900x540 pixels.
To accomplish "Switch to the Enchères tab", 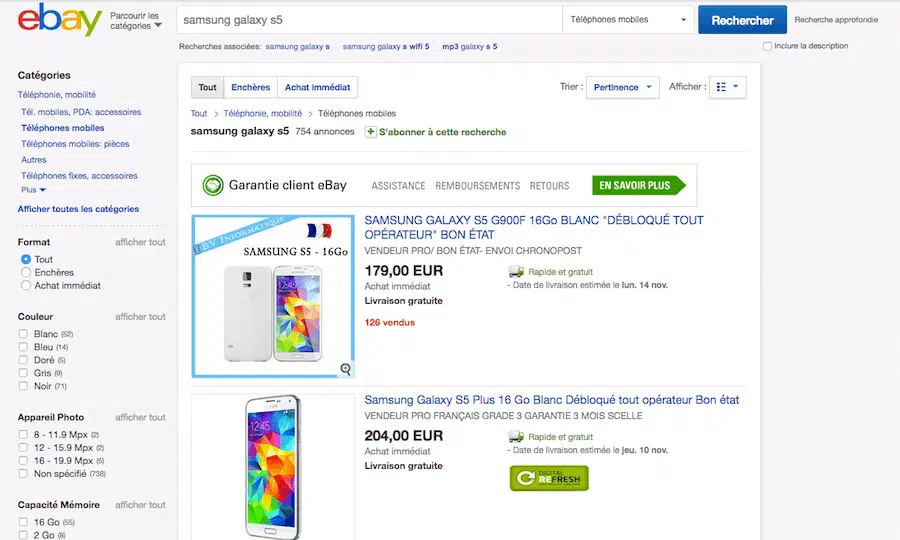I will click(x=251, y=88).
